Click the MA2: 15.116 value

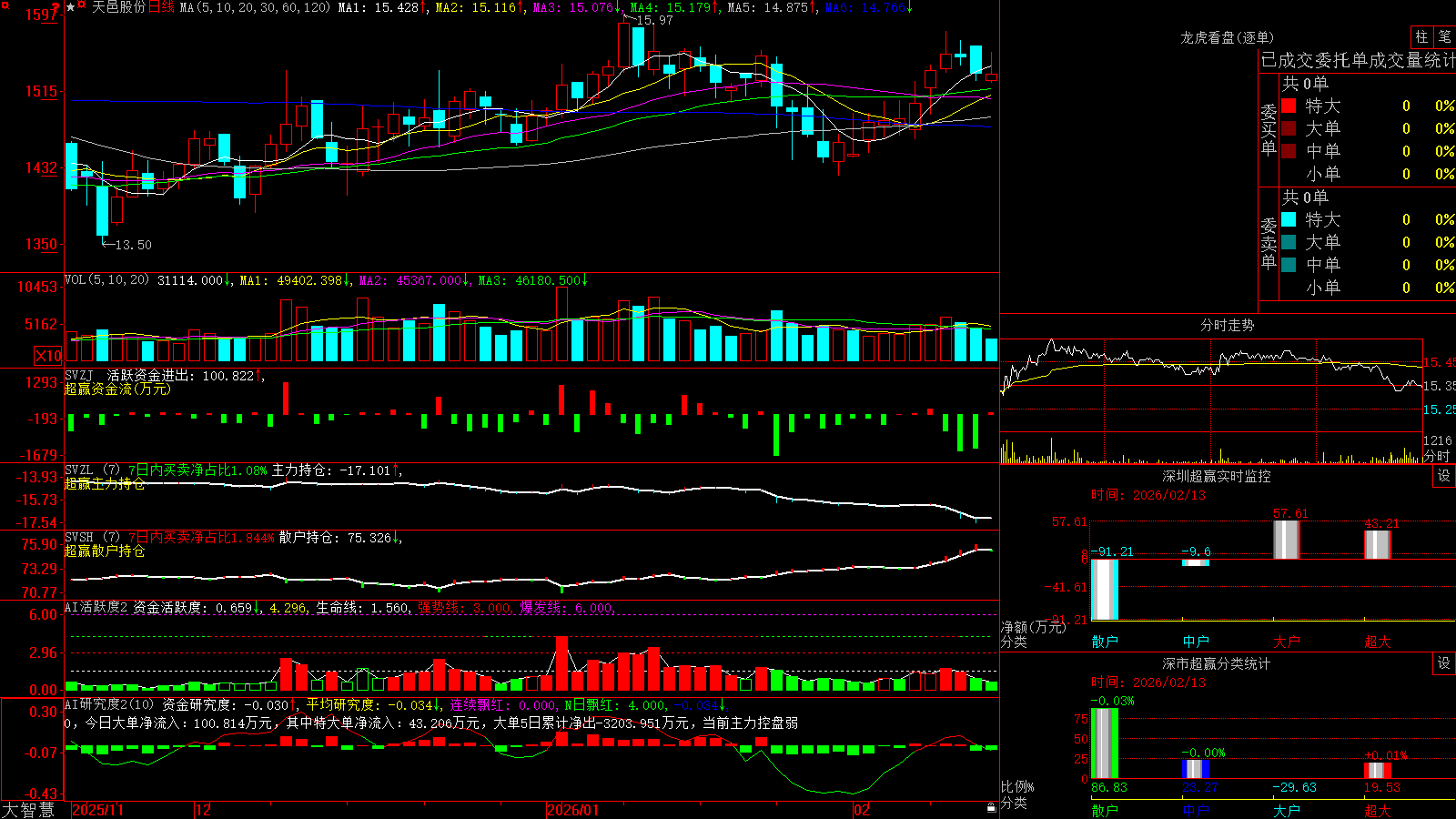click(x=475, y=7)
